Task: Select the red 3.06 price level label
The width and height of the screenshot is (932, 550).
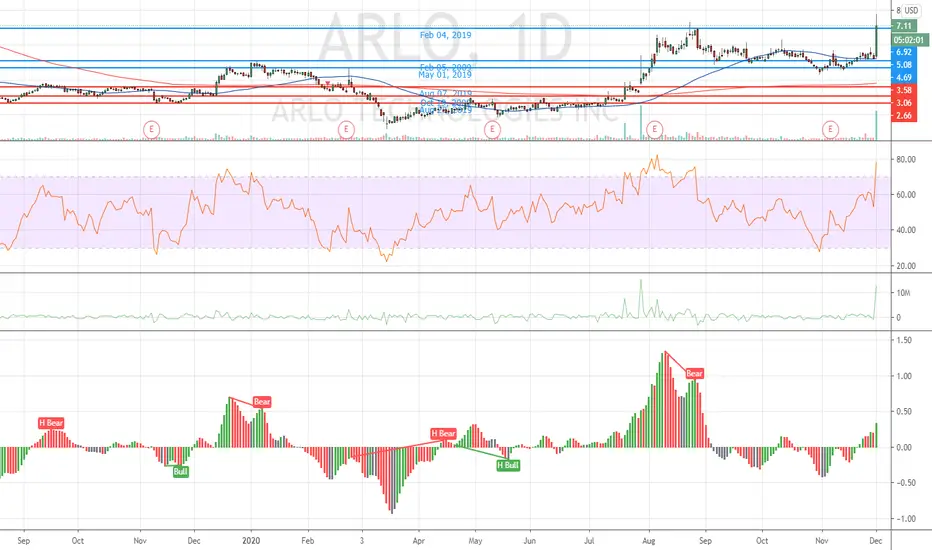Action: [x=904, y=103]
